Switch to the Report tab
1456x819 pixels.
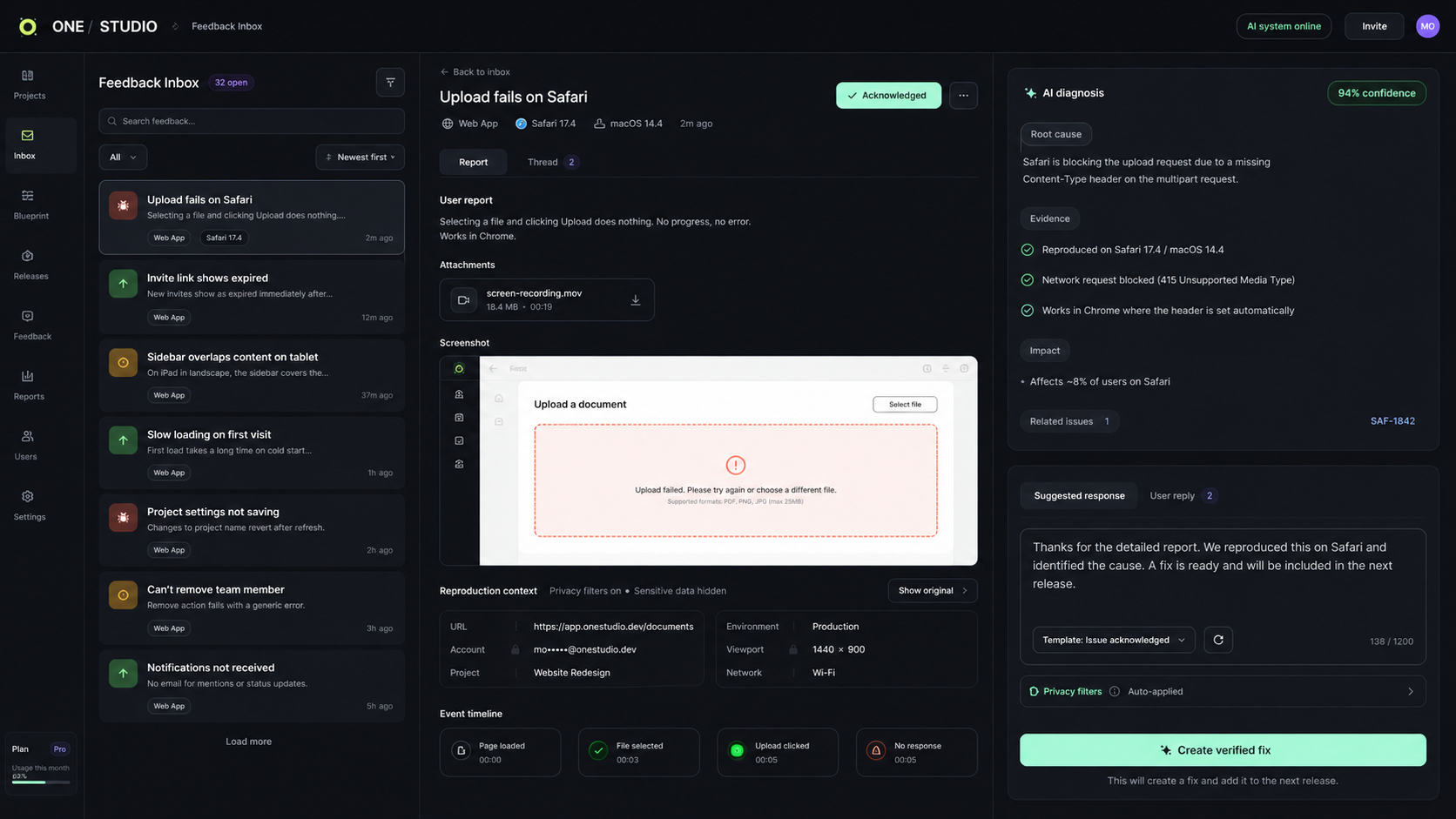473,162
